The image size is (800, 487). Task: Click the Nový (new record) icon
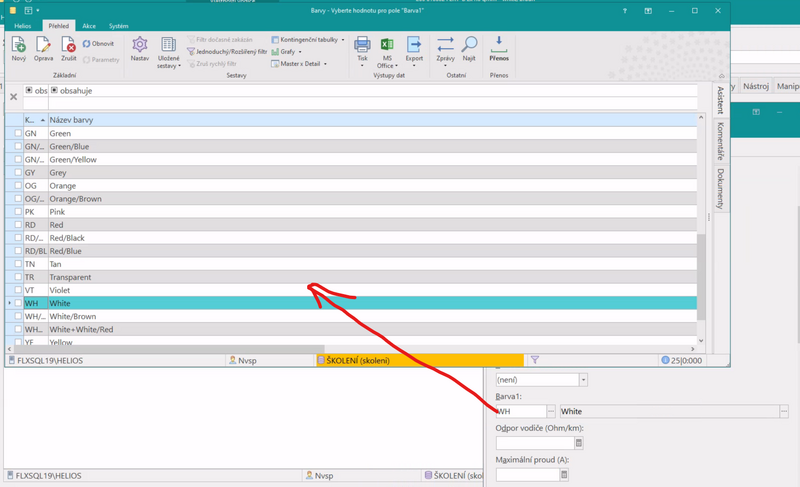pyautogui.click(x=19, y=45)
